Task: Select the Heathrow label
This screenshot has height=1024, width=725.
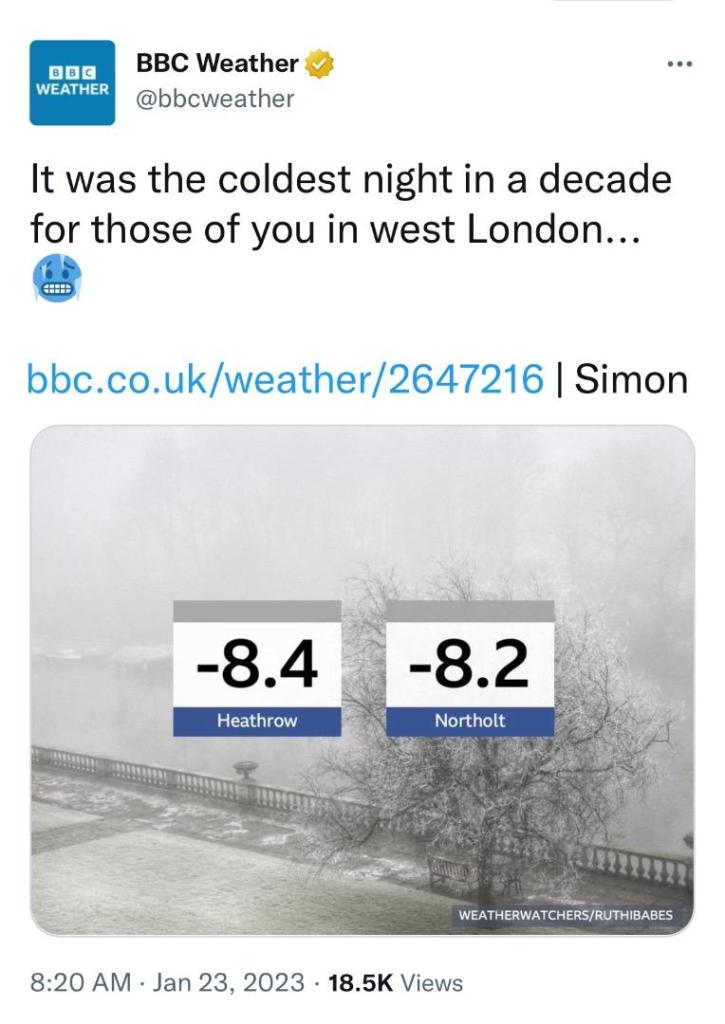Action: pyautogui.click(x=257, y=720)
